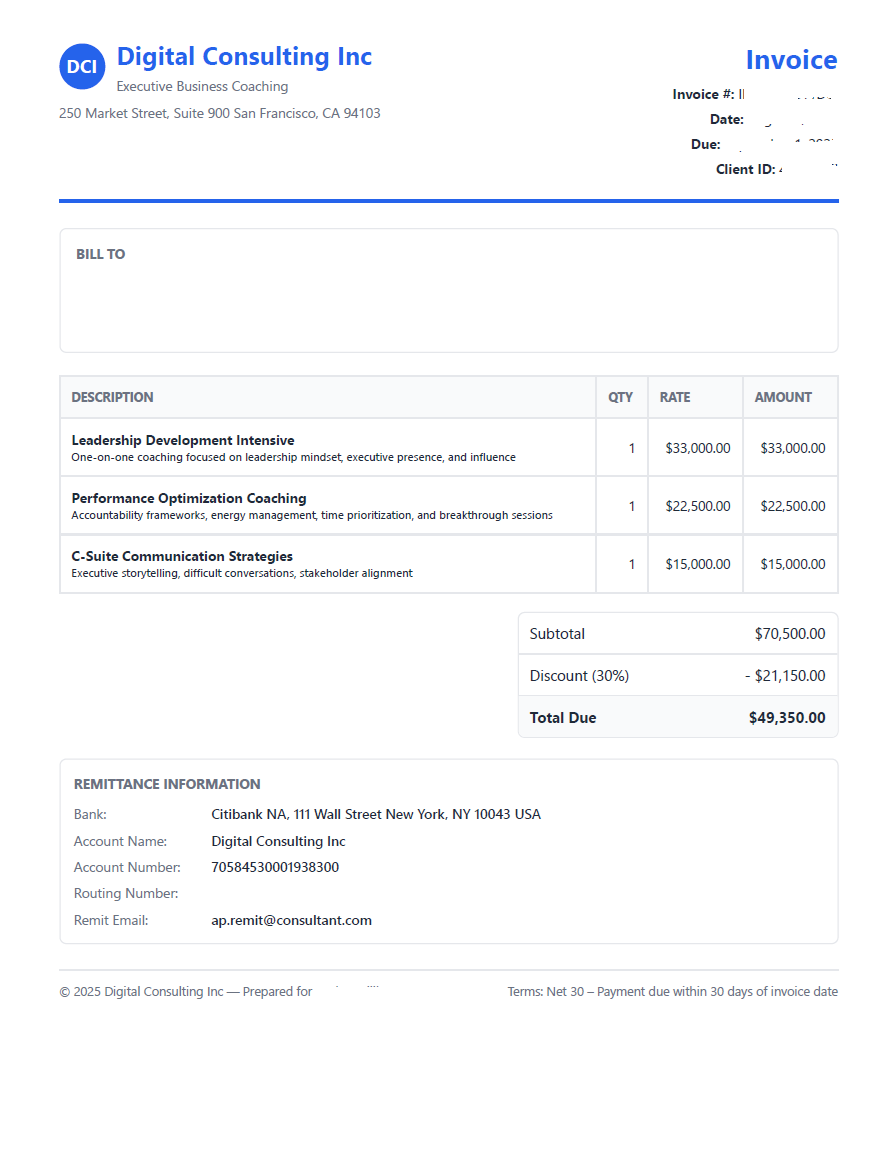Click the ap.remit@consultant.com email address
Viewport: 893px width, 1168px height.
[x=291, y=921]
